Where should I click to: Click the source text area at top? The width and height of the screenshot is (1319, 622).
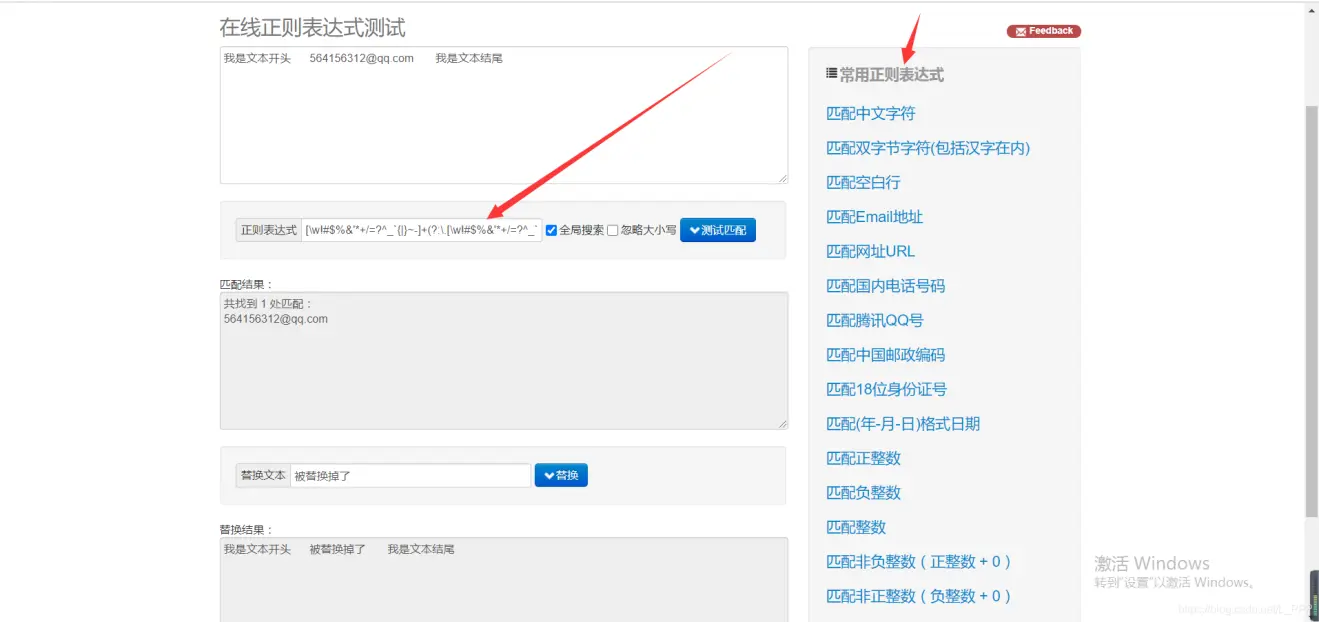(x=503, y=115)
